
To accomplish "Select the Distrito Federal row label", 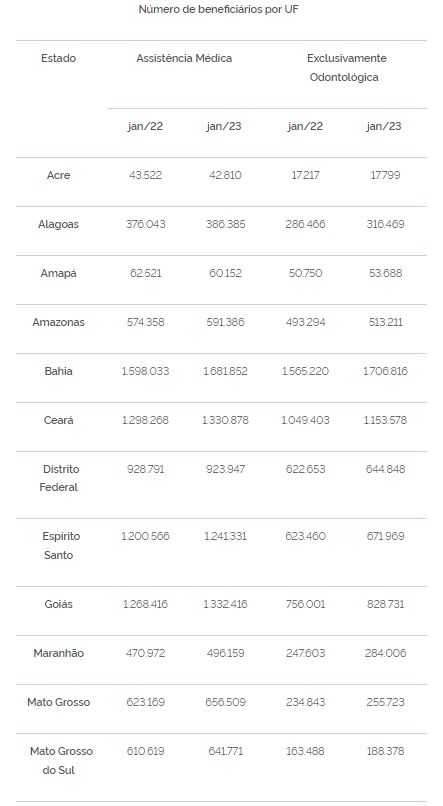I will [60, 478].
